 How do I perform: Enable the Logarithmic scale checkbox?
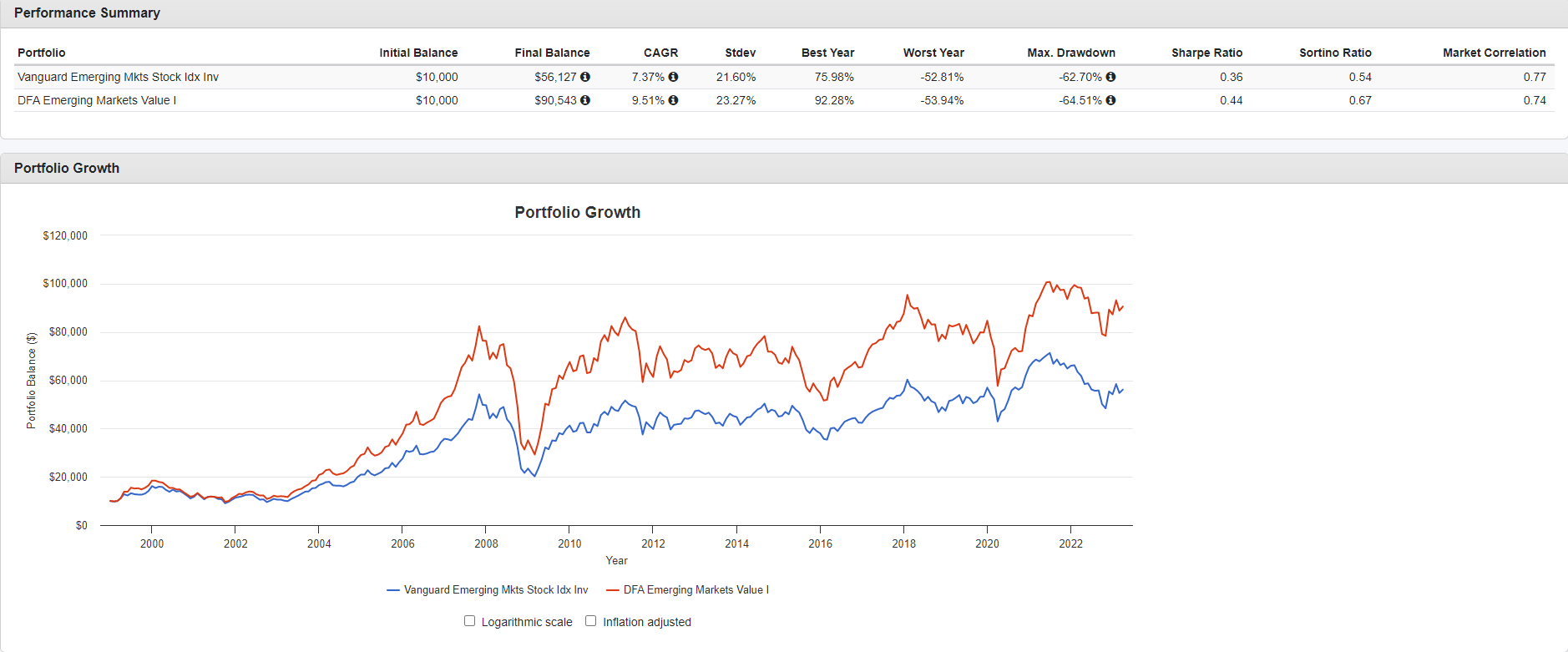pos(469,621)
